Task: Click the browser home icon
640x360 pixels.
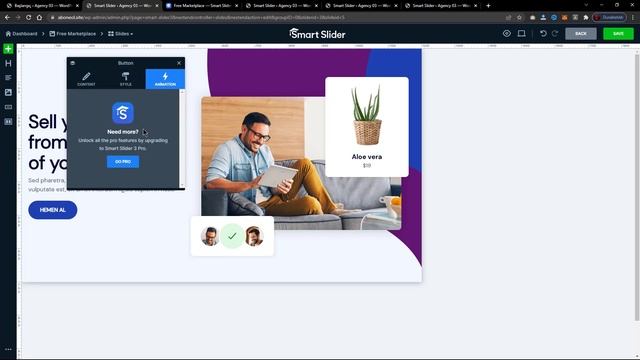Action: [39, 18]
